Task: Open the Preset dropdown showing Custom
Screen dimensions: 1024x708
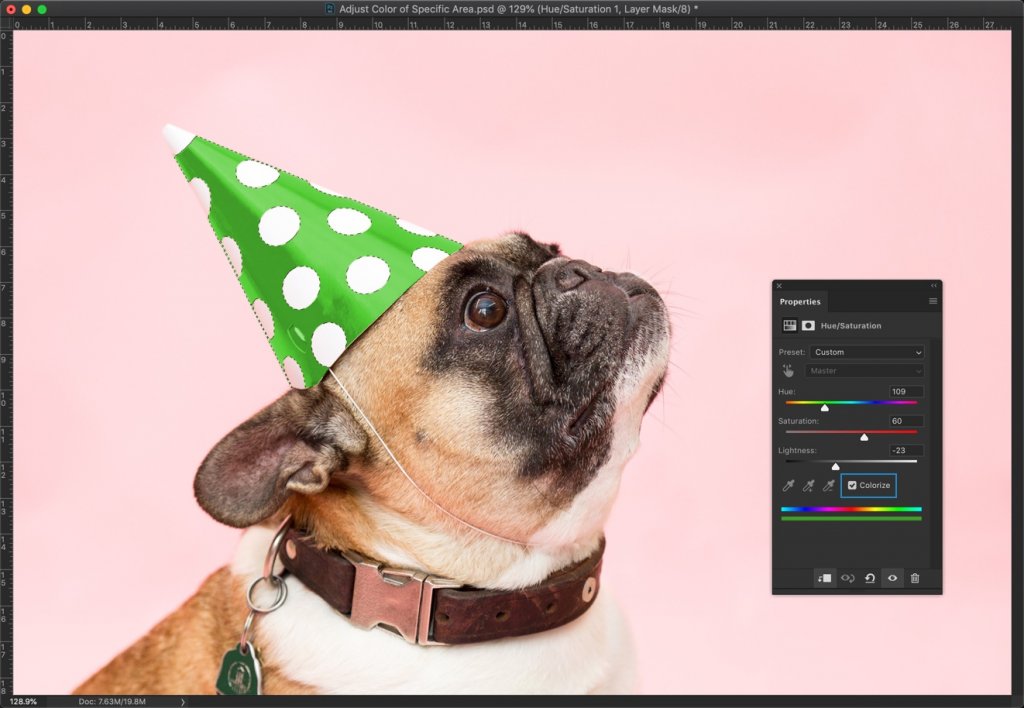Action: 866,351
